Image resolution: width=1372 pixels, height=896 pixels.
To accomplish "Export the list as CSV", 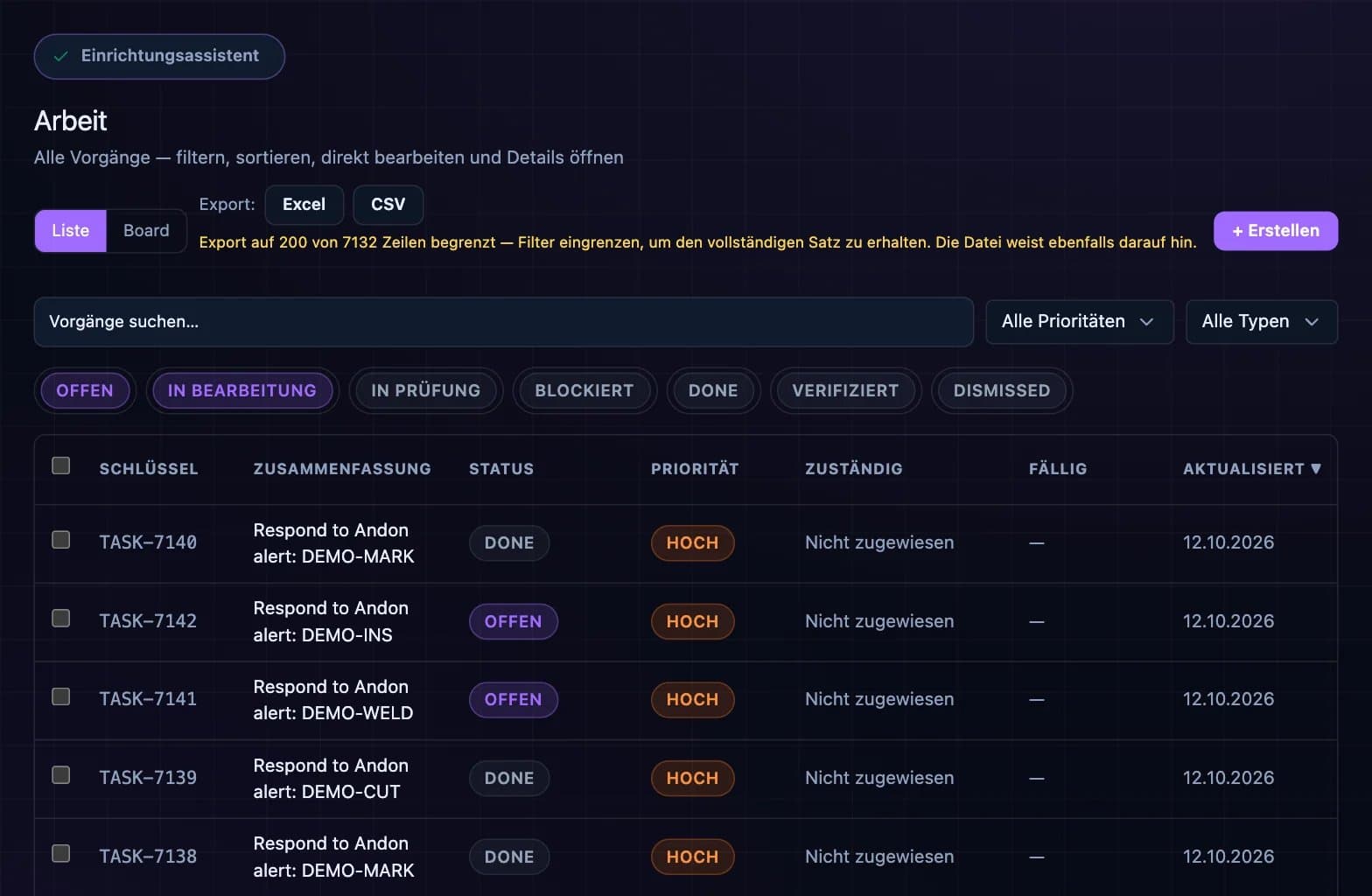I will point(388,204).
